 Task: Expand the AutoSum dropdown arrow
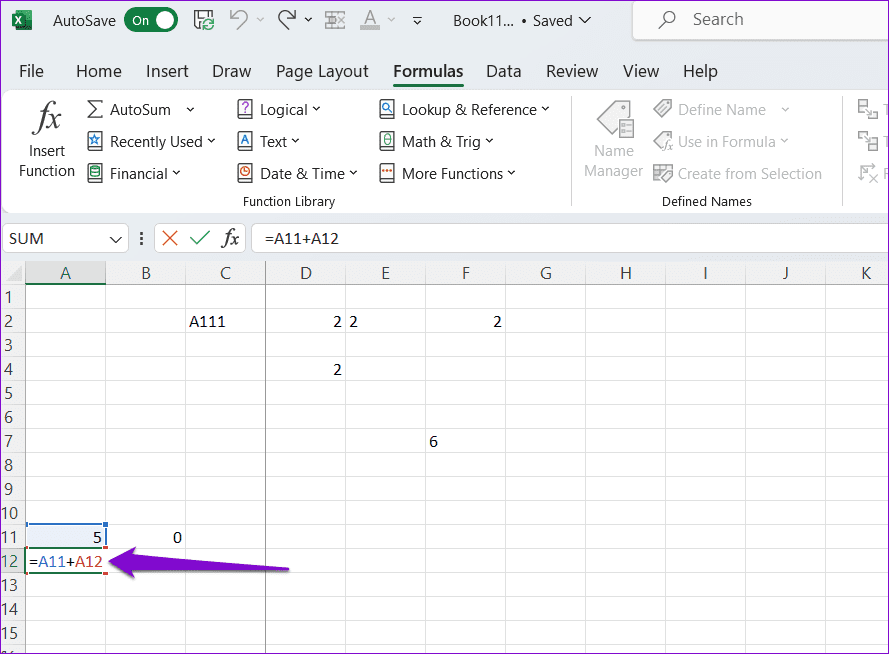190,109
